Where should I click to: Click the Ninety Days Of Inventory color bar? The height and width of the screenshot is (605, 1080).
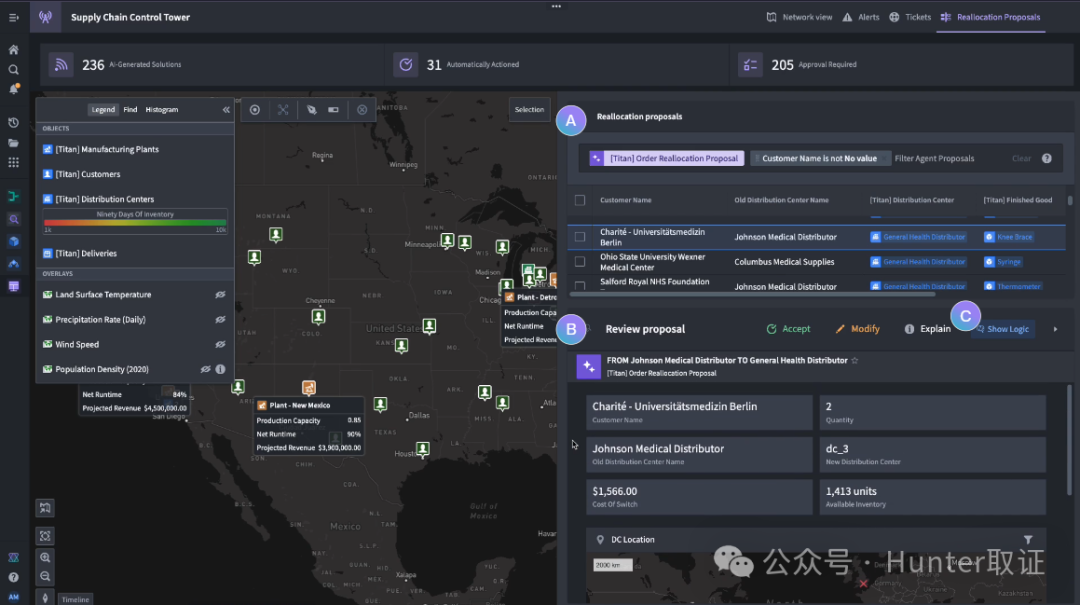(135, 223)
